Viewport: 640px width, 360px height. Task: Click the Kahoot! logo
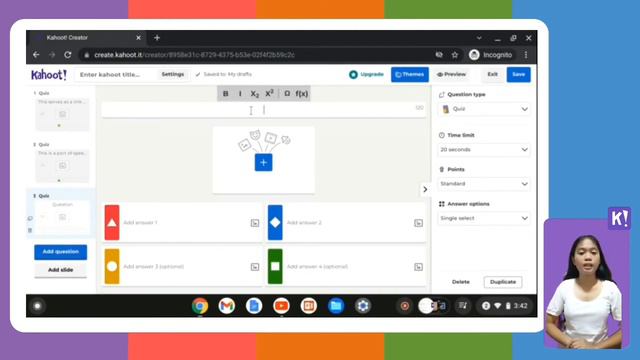tap(49, 75)
